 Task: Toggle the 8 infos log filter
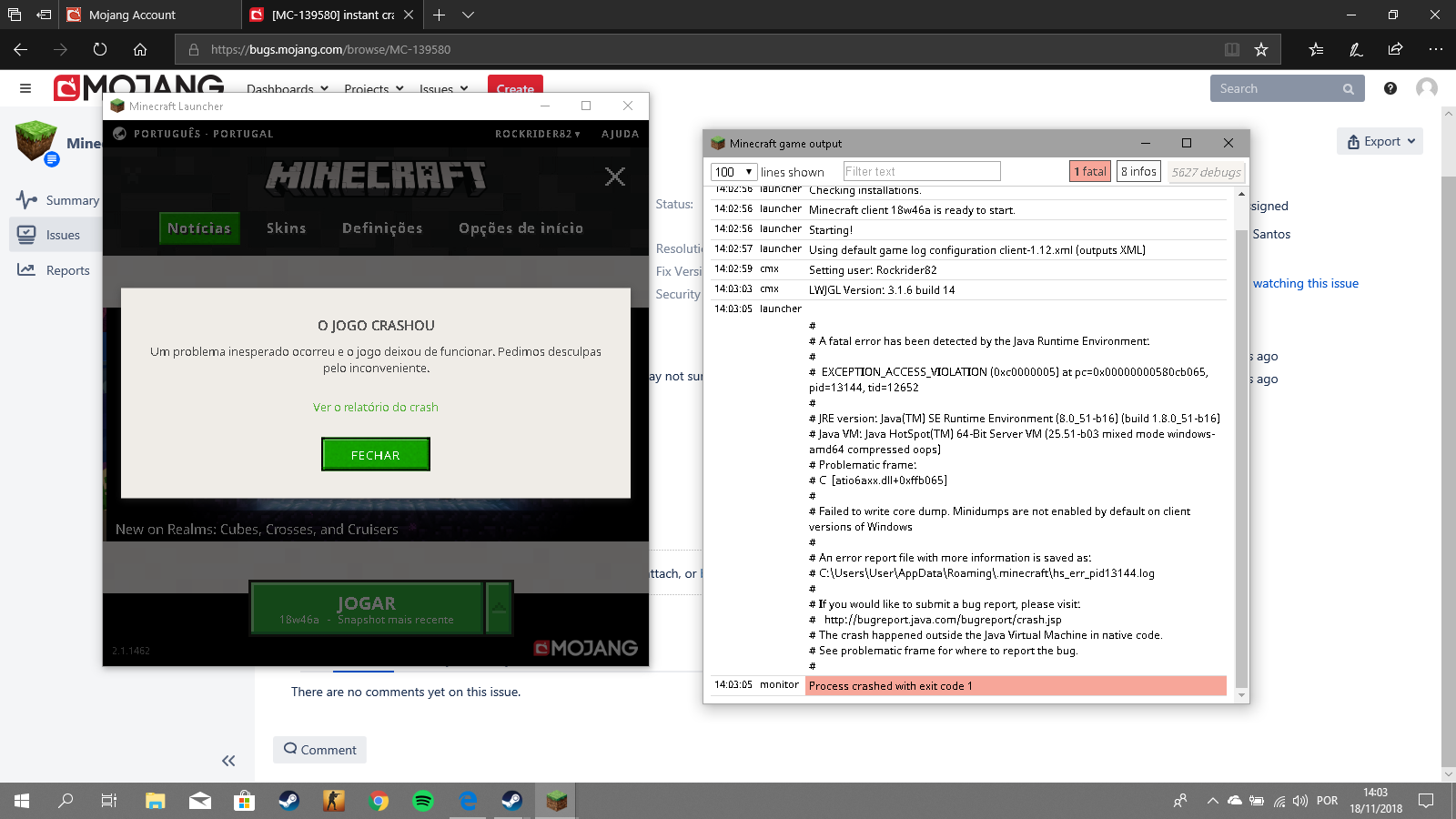1138,171
